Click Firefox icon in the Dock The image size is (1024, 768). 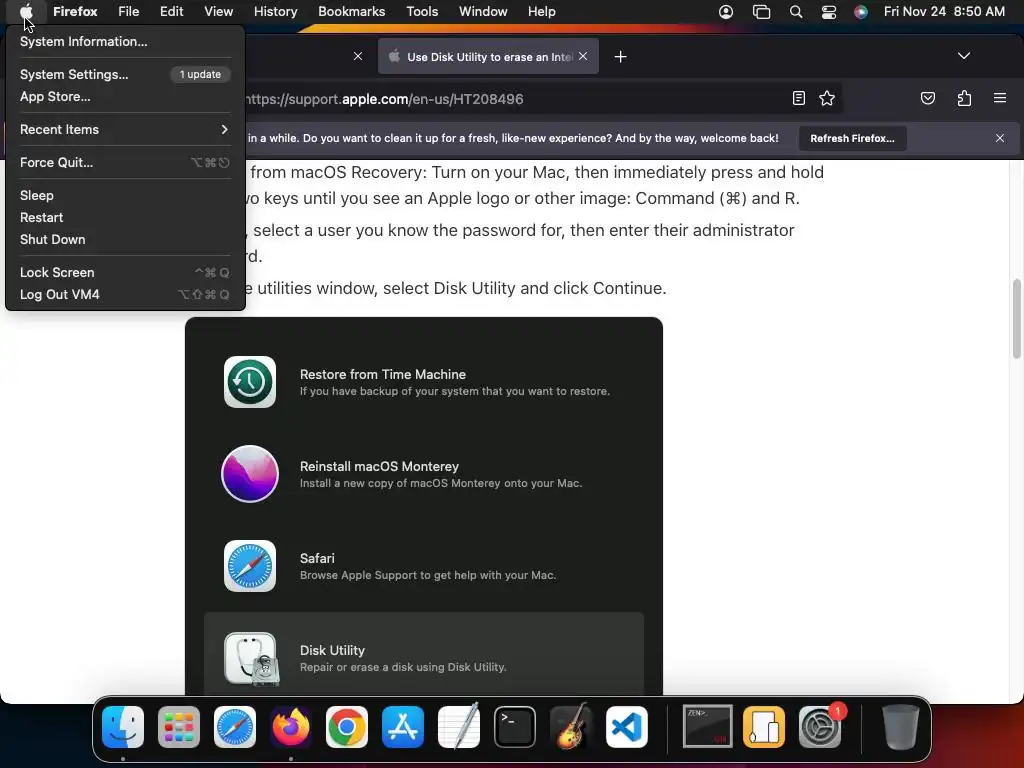pyautogui.click(x=291, y=727)
